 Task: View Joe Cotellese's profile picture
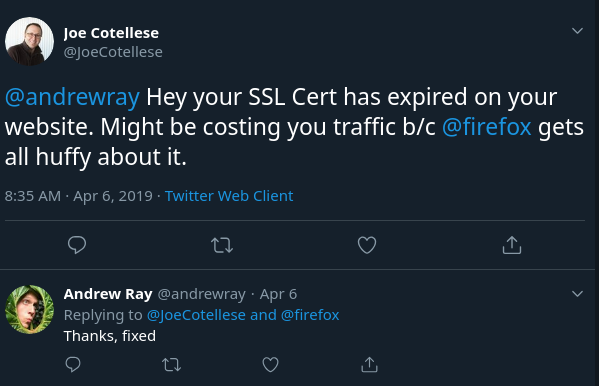[29, 41]
